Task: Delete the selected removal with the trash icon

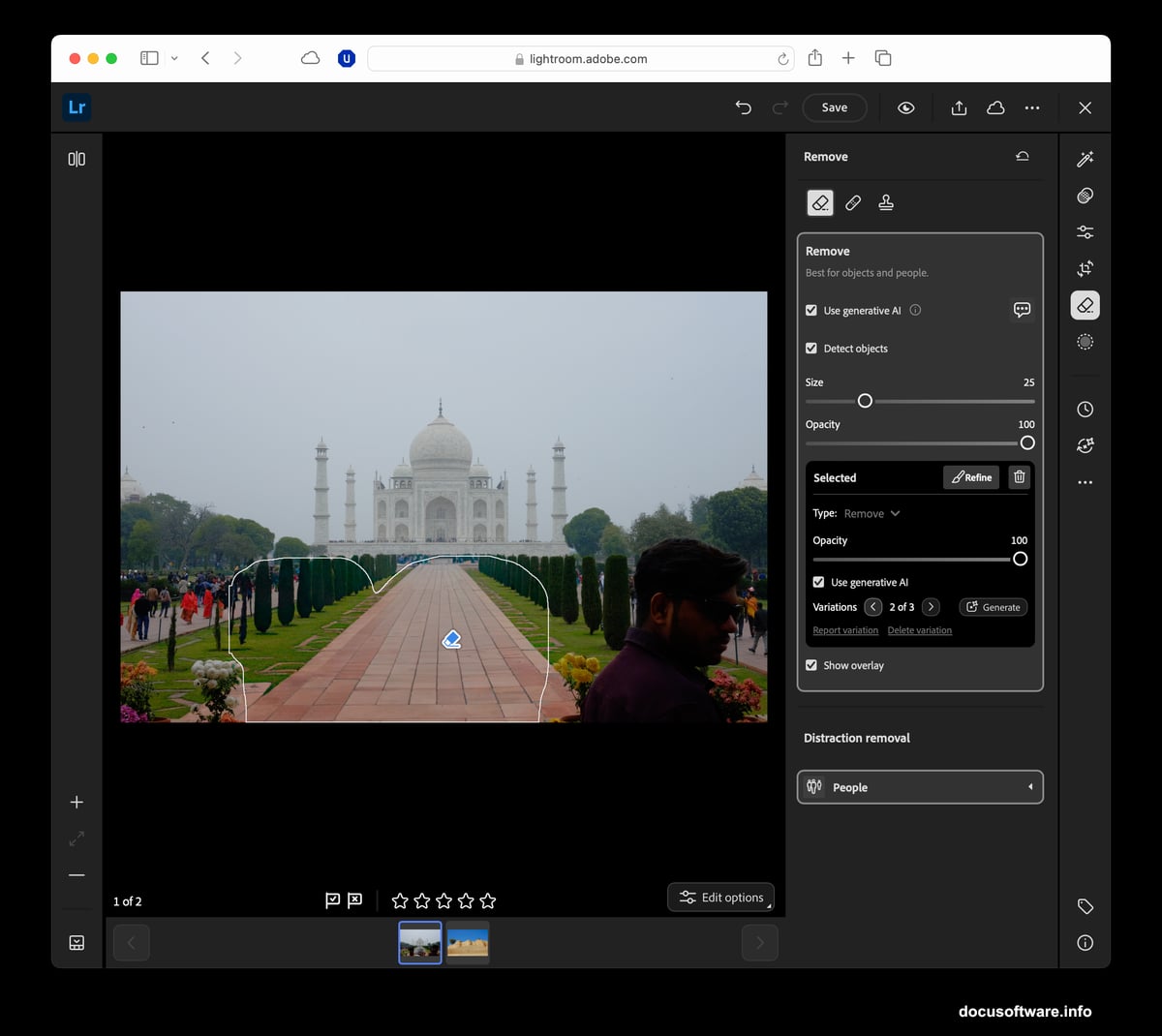Action: click(1019, 476)
